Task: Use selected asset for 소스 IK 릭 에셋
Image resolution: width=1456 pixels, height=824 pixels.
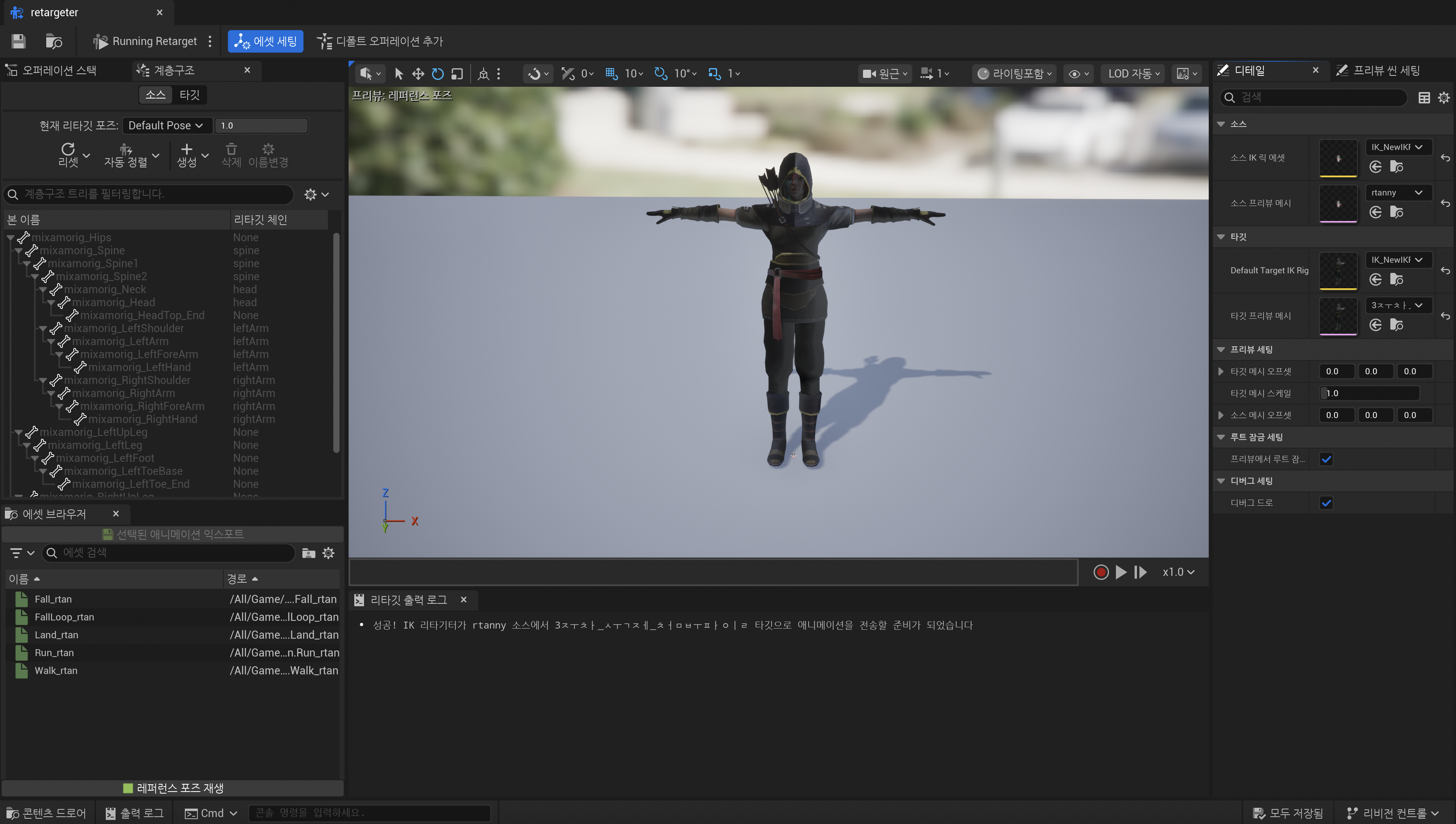Action: (1376, 166)
